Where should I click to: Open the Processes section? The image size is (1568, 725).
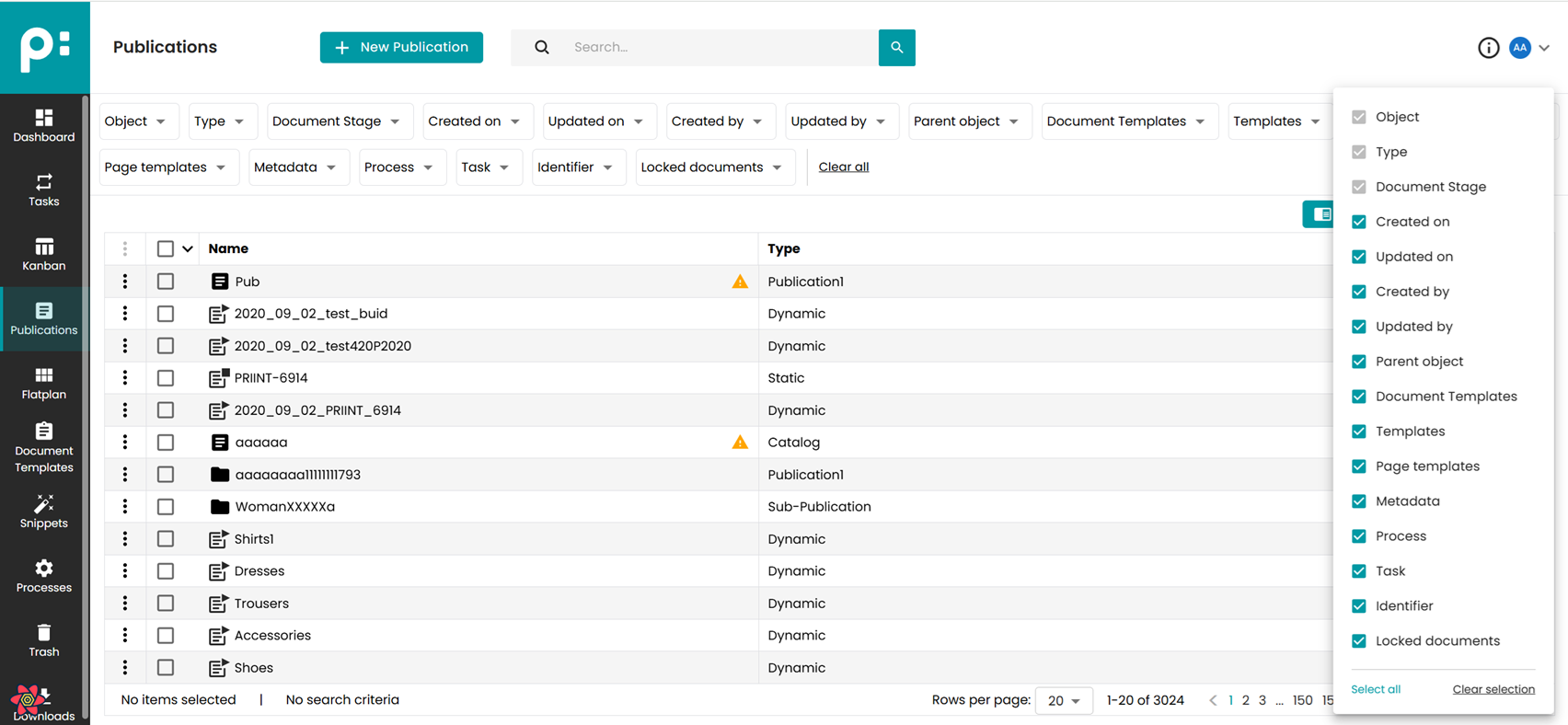tap(44, 576)
